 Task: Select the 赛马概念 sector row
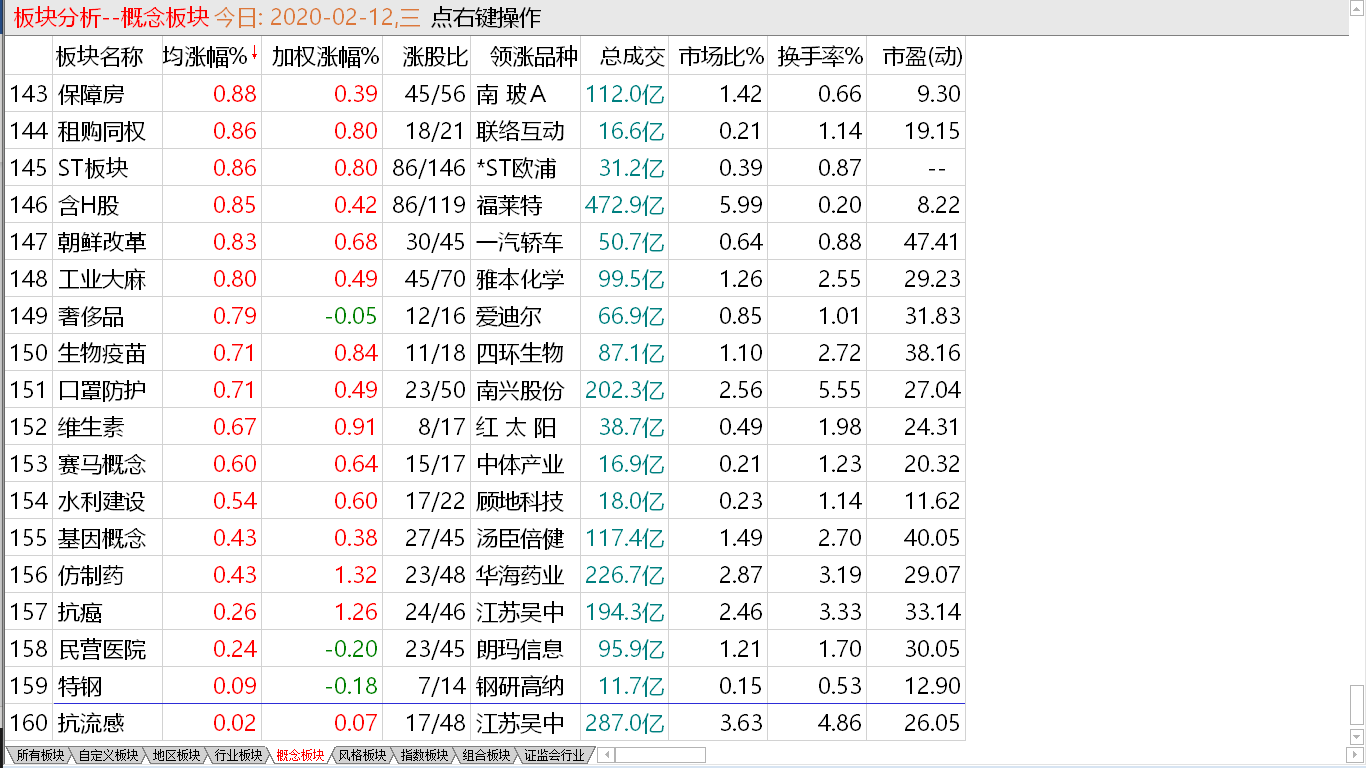coord(485,464)
